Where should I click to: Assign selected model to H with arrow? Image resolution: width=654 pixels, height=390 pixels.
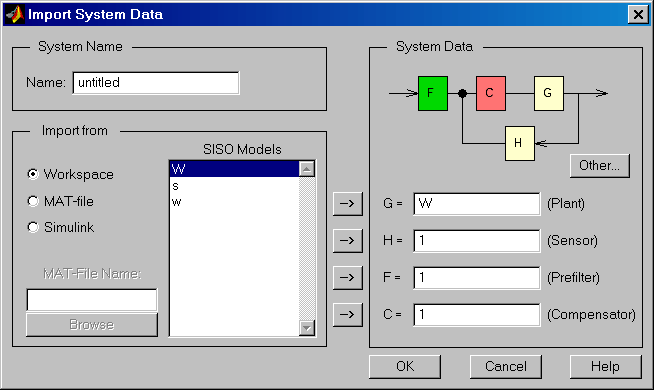pyautogui.click(x=348, y=241)
